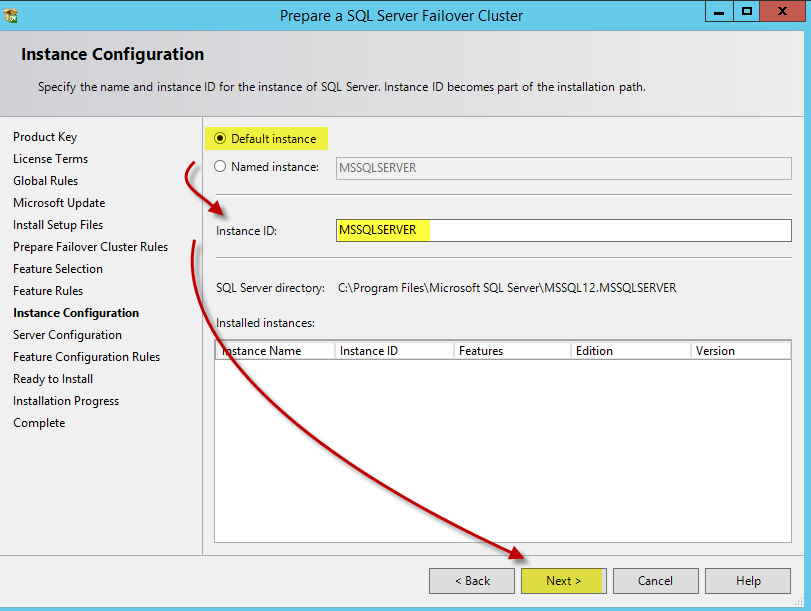
Task: Select the Named instance radio button
Action: pos(220,167)
